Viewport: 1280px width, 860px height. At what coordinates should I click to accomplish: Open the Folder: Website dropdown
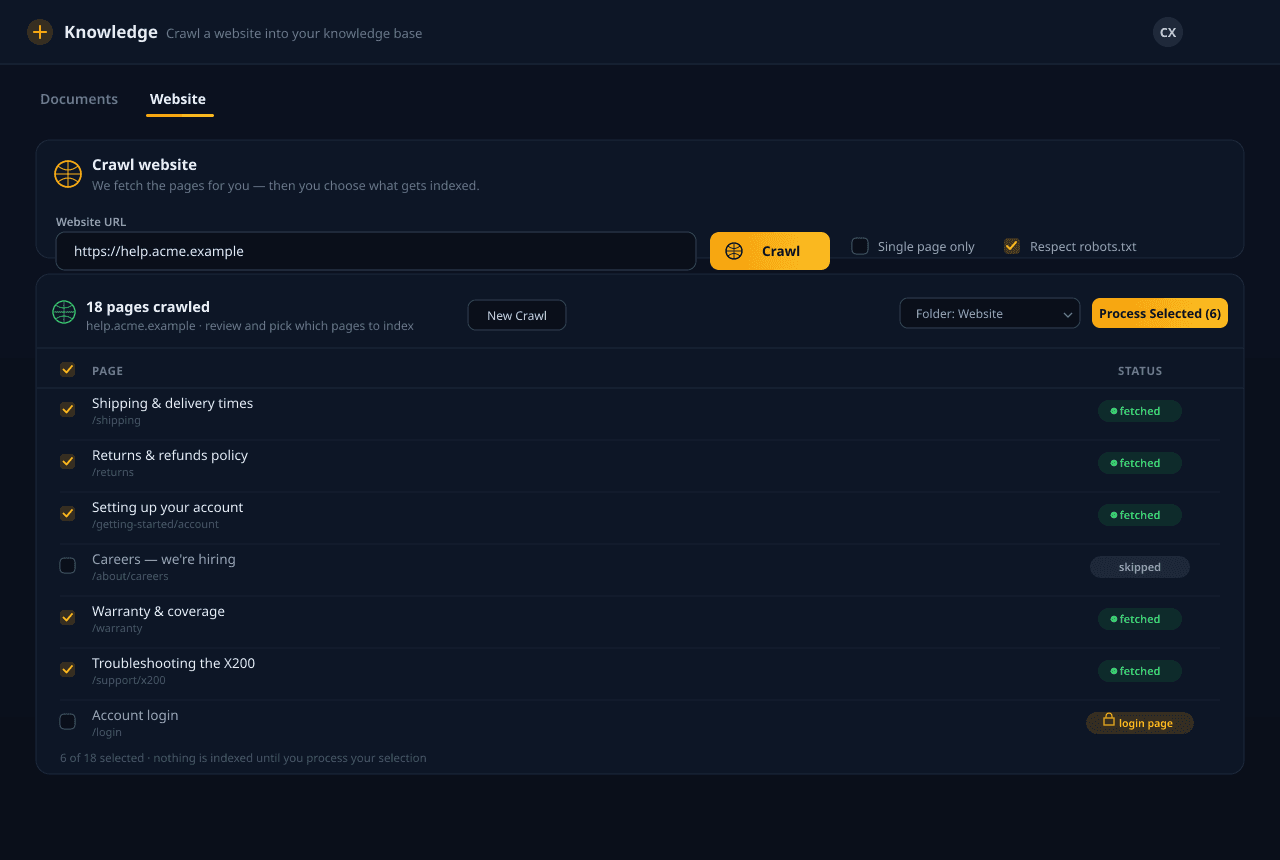[x=990, y=313]
